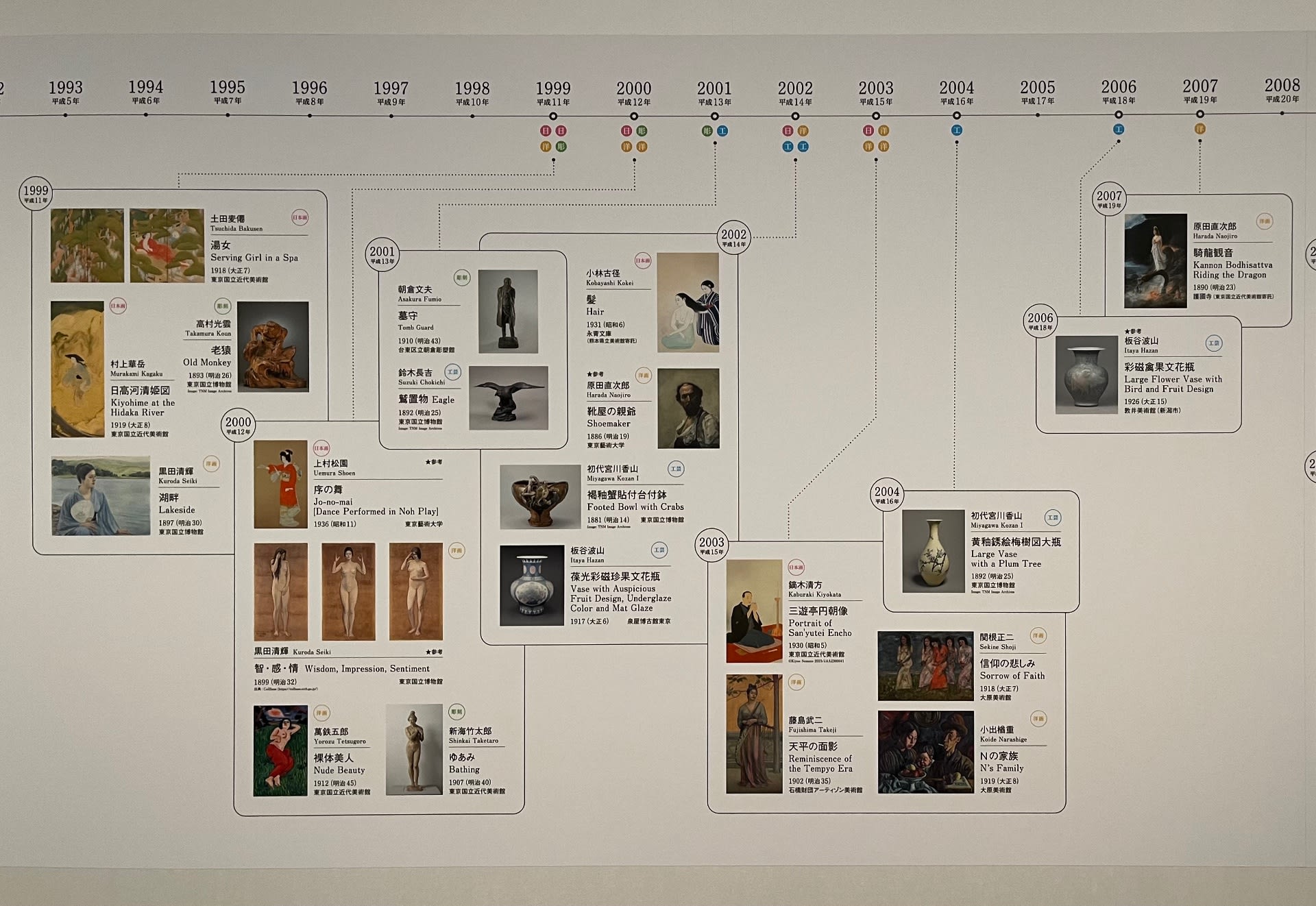Select year 1995 on the timeline
The height and width of the screenshot is (906, 1316).
click(228, 93)
